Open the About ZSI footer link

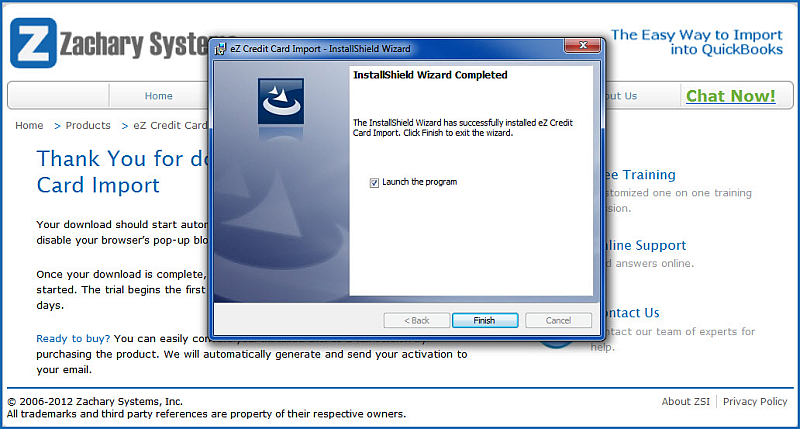[x=685, y=401]
